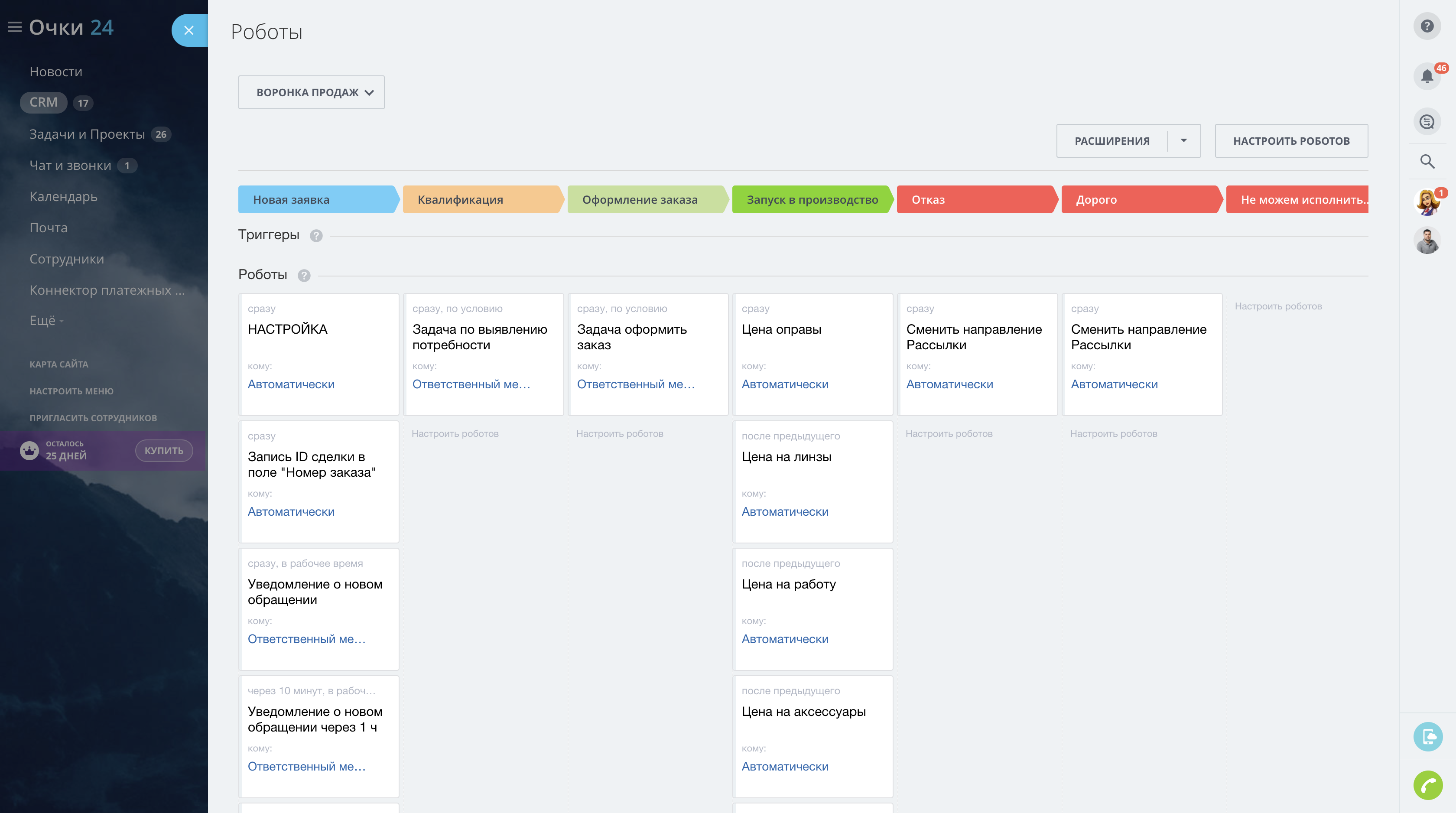Click the help question mark icon

click(x=1427, y=26)
